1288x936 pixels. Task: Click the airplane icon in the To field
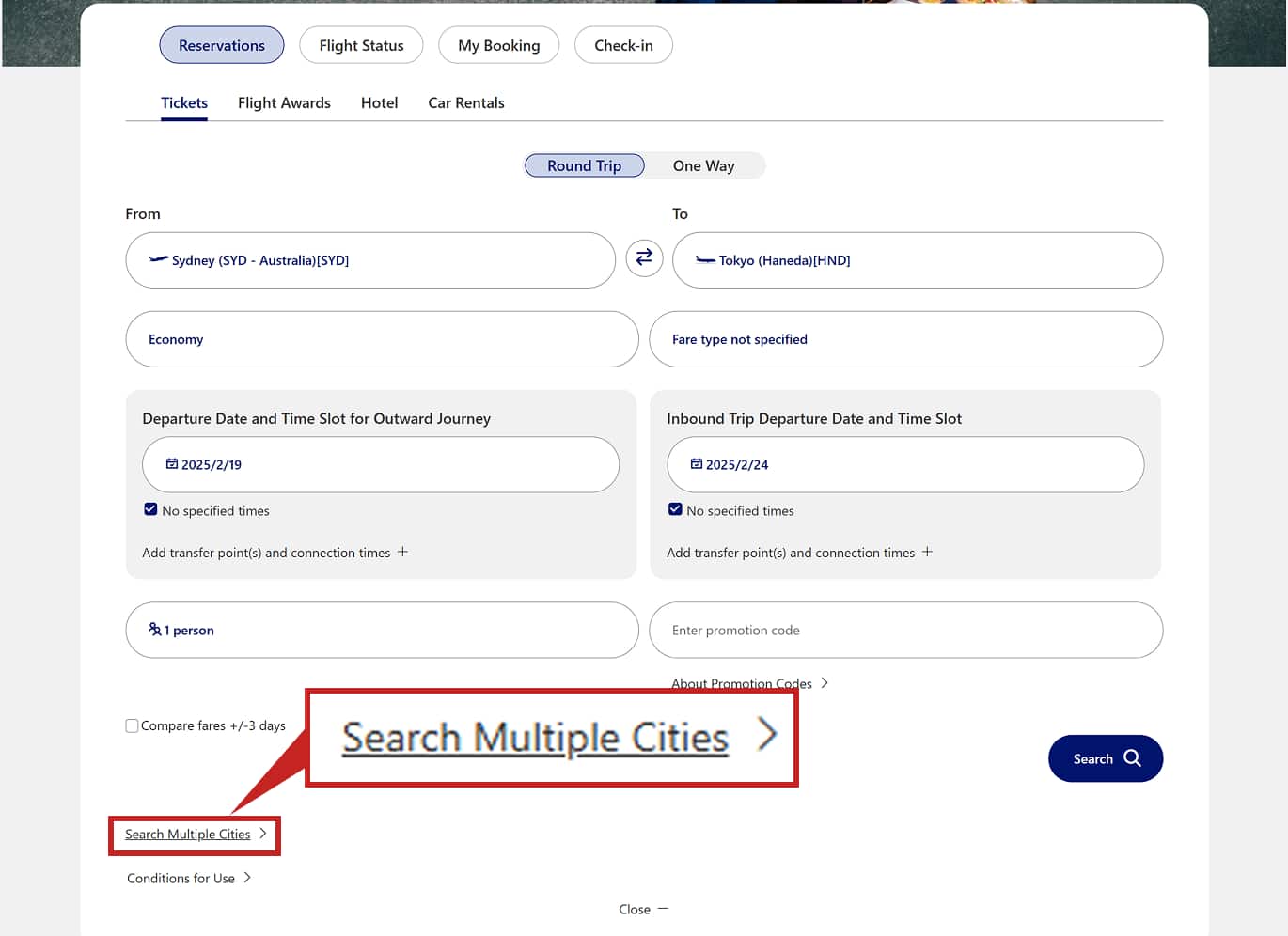click(705, 260)
